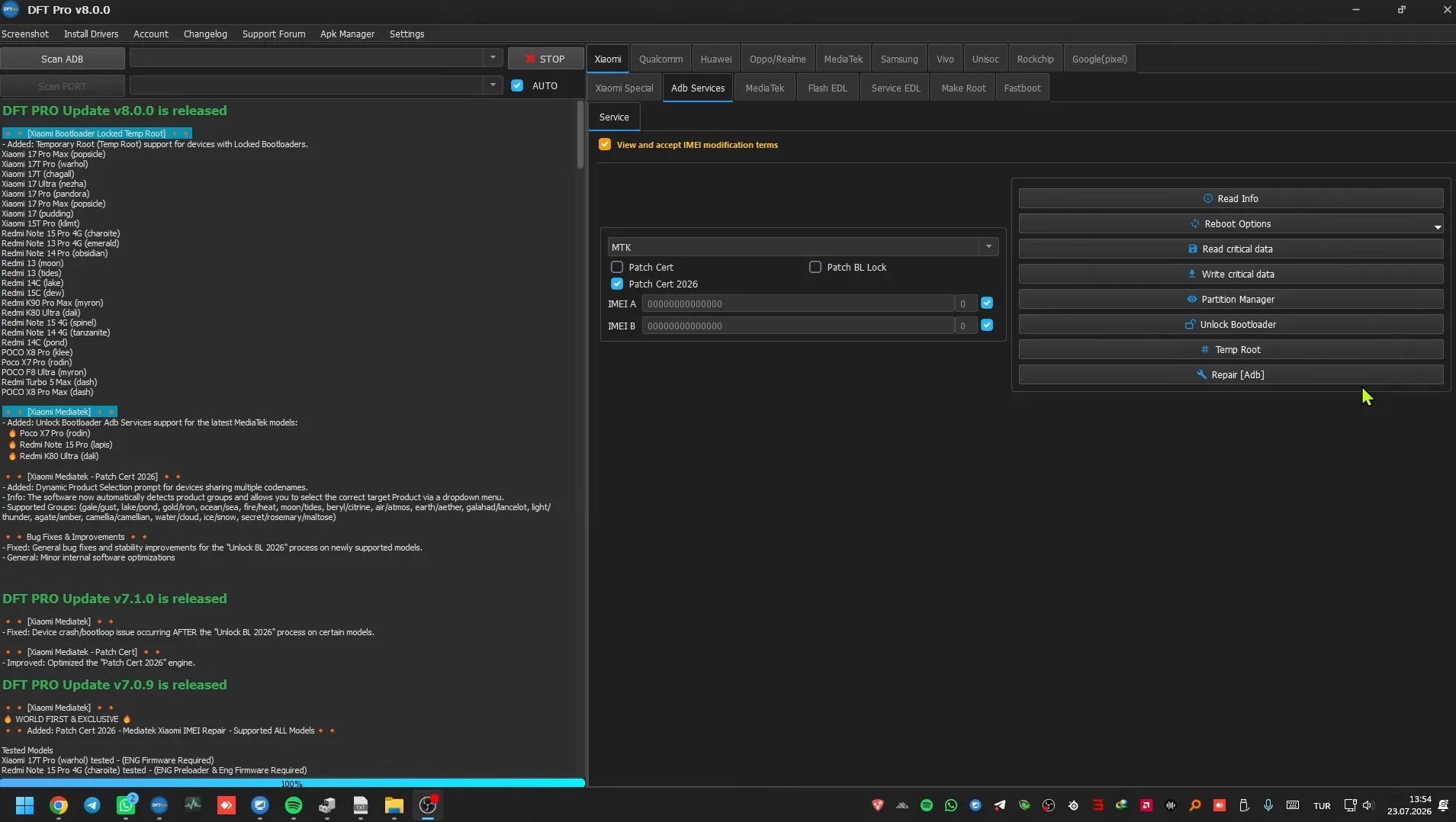Click the Temp Root hash icon
1456x822 pixels.
1205,349
